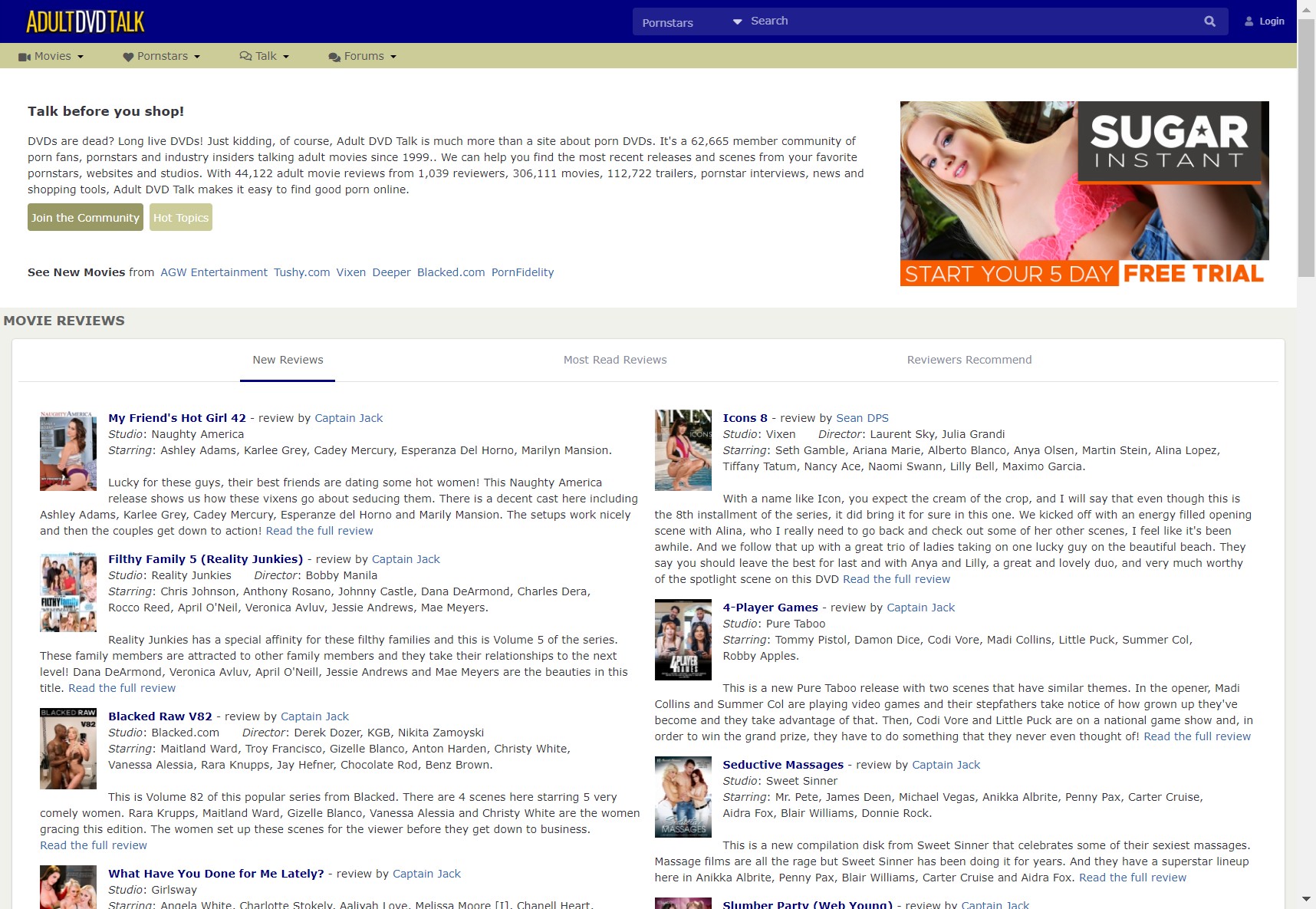Click the heart icon in the navigation bar
The width and height of the screenshot is (1316, 909).
tap(128, 57)
